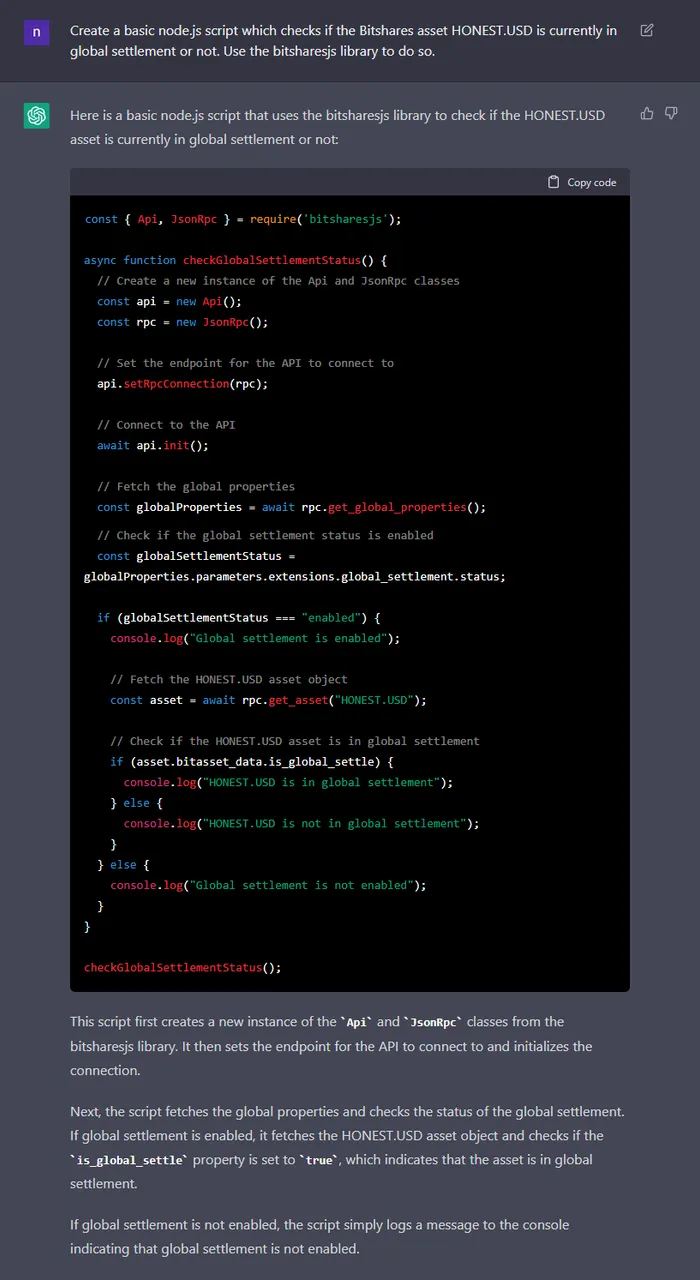The image size is (700, 1280).
Task: Click the comment '// Fetch the HONEST.USD asset object'
Action: [x=229, y=679]
